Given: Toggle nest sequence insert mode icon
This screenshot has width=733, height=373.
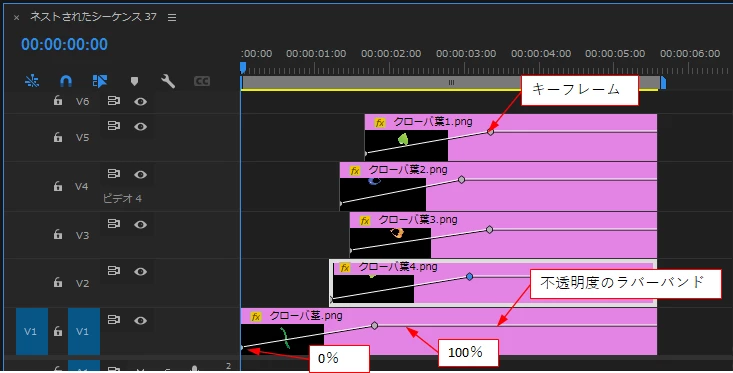Looking at the screenshot, I should pyautogui.click(x=32, y=81).
